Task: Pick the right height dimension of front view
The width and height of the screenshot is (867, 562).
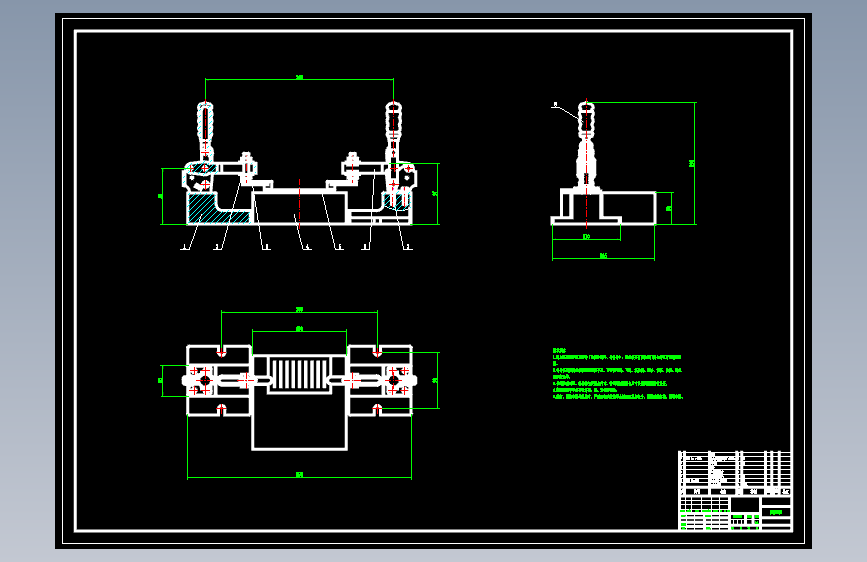Action: (x=437, y=194)
